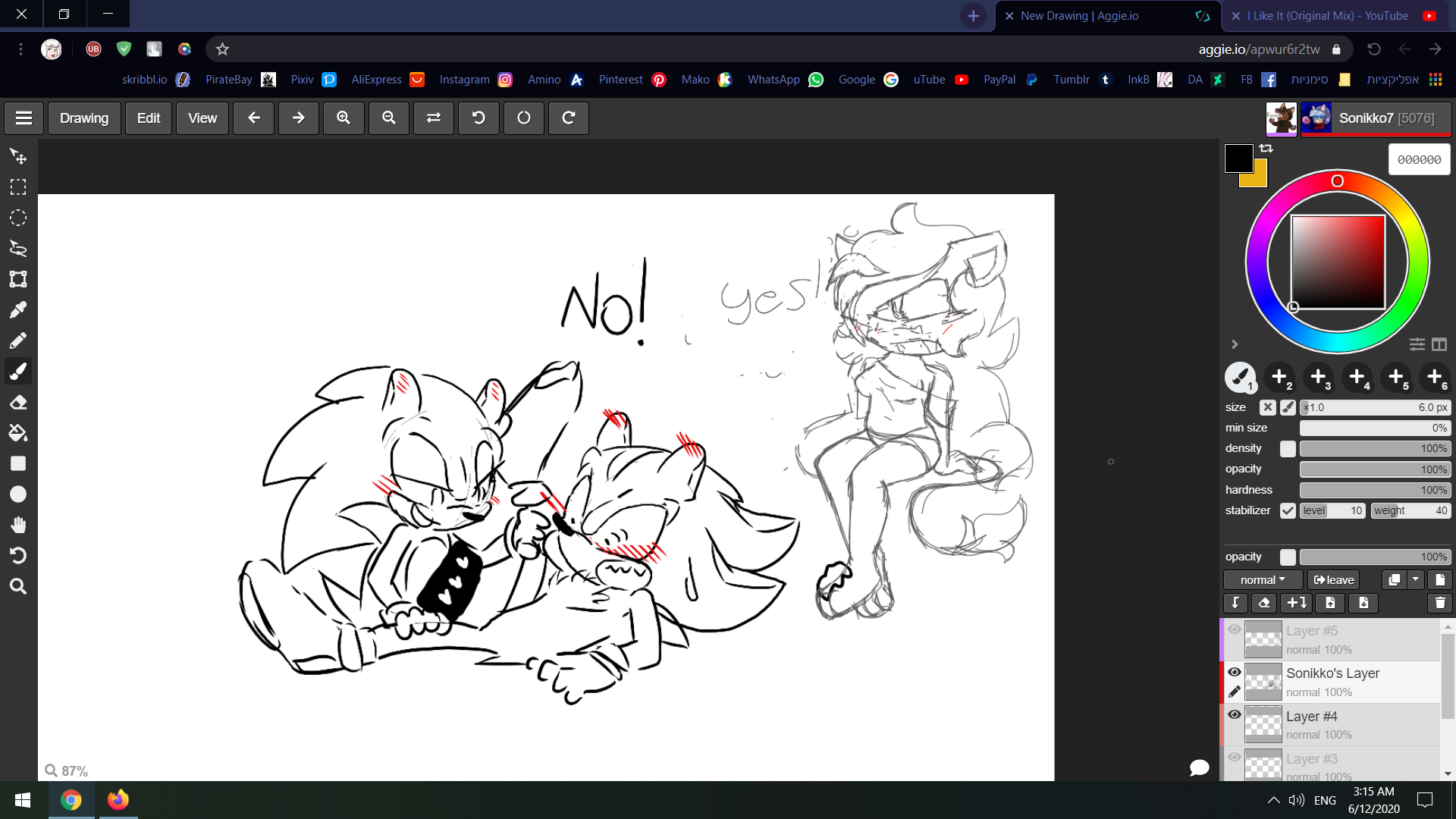Click the leave button
Screen dimensions: 1456x819
(x=1333, y=580)
